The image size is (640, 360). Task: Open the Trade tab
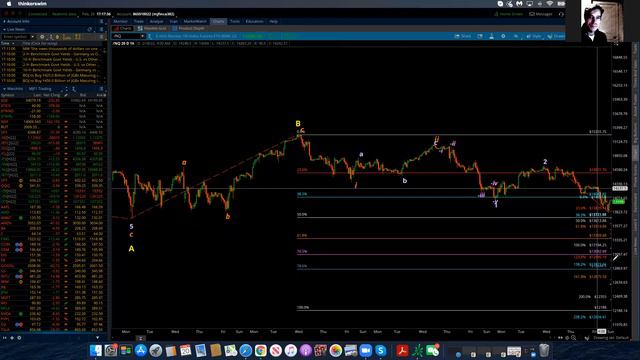point(139,21)
